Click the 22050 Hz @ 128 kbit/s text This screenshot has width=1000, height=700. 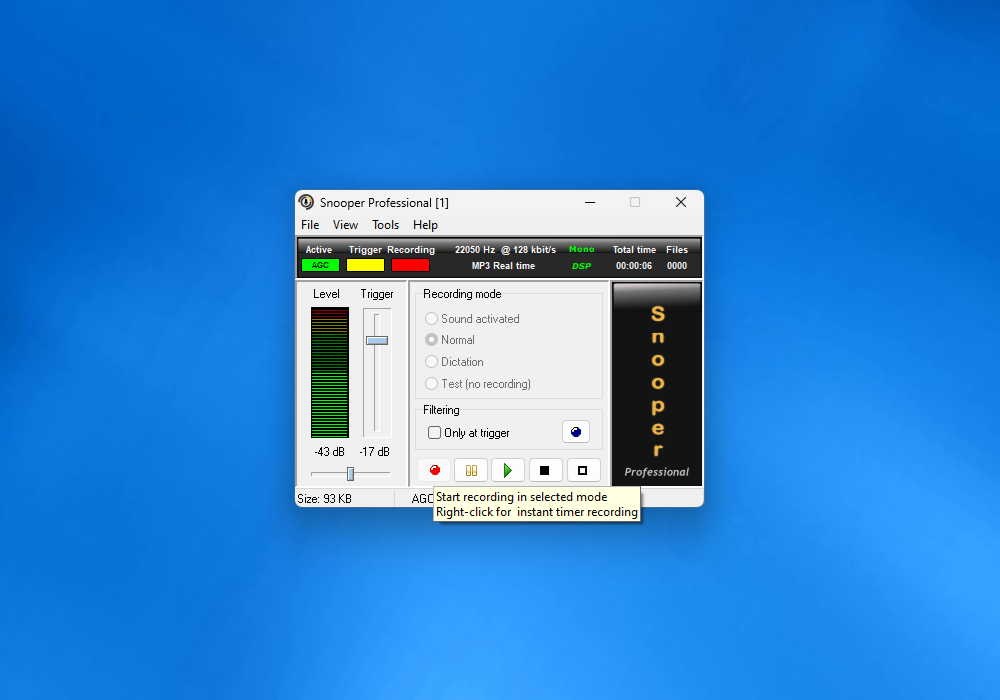point(505,250)
